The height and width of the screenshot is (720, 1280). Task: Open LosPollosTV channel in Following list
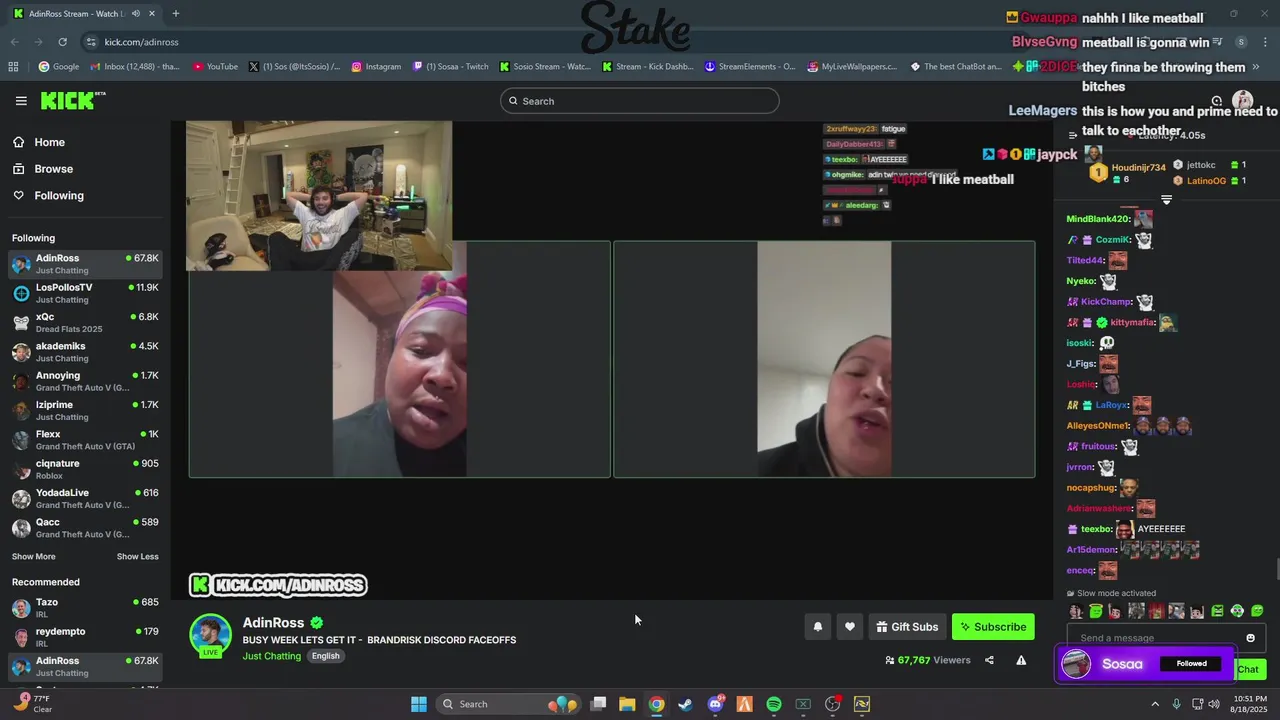click(85, 293)
